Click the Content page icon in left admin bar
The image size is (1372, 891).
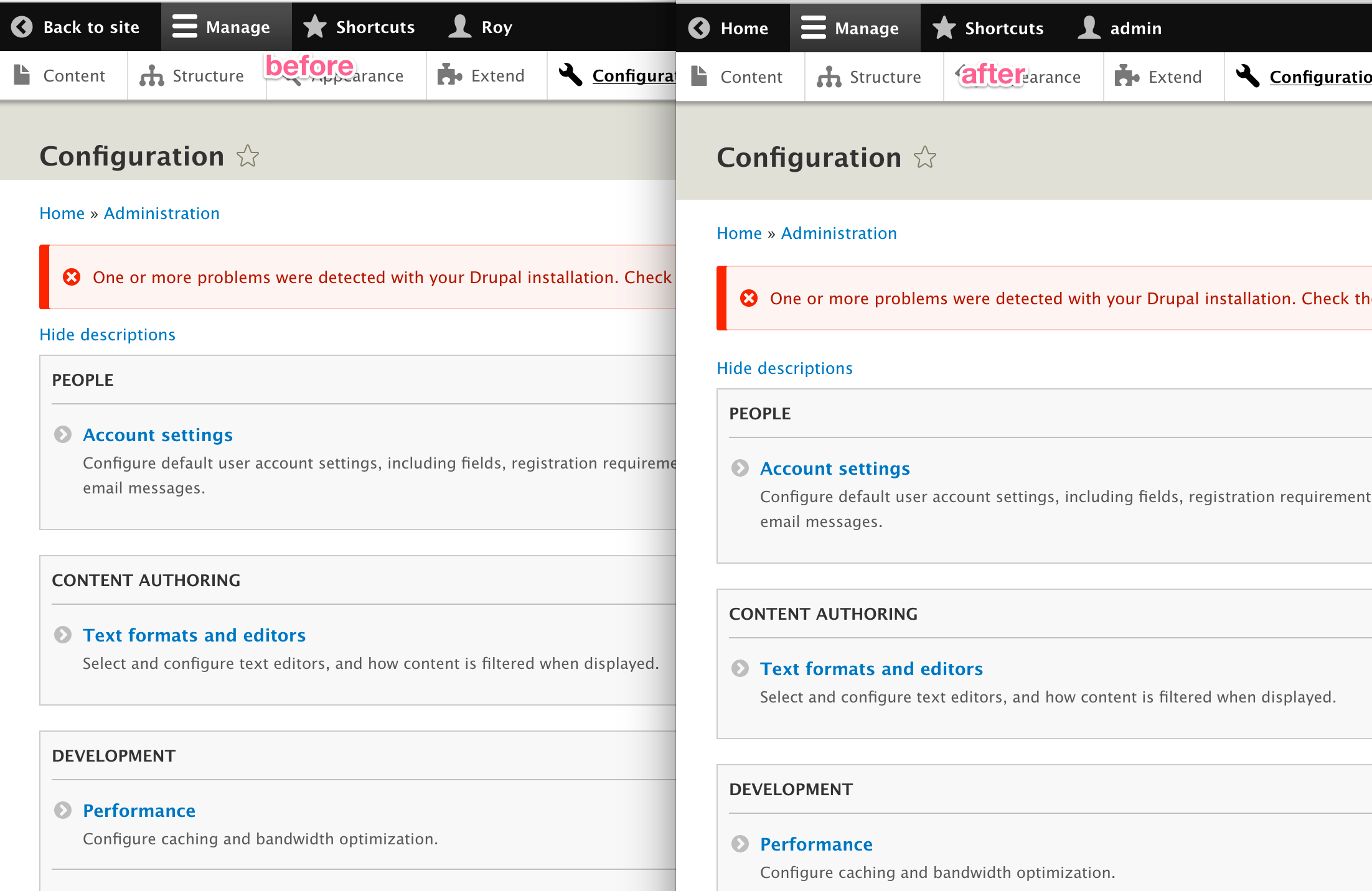pyautogui.click(x=22, y=75)
